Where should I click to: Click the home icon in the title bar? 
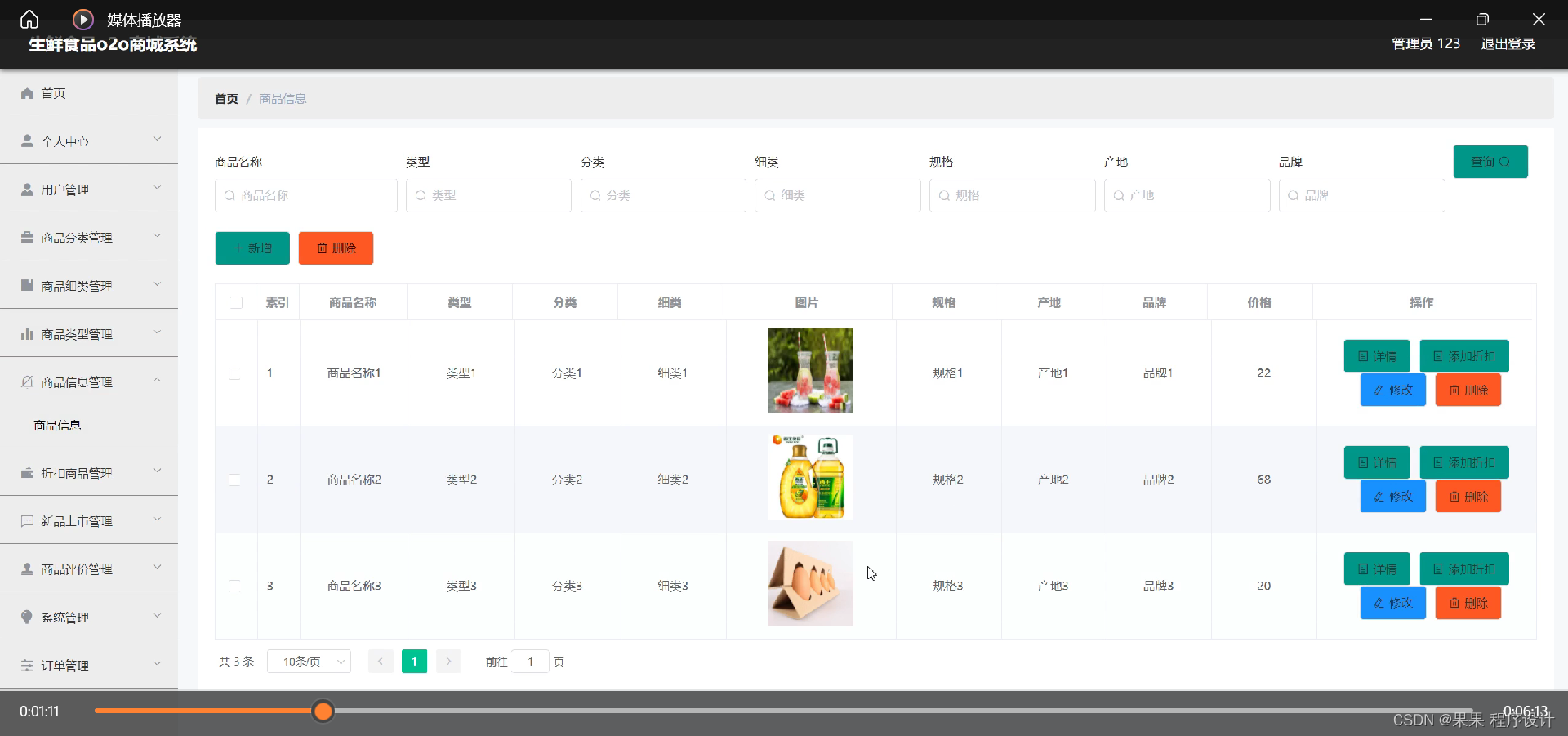pos(29,19)
